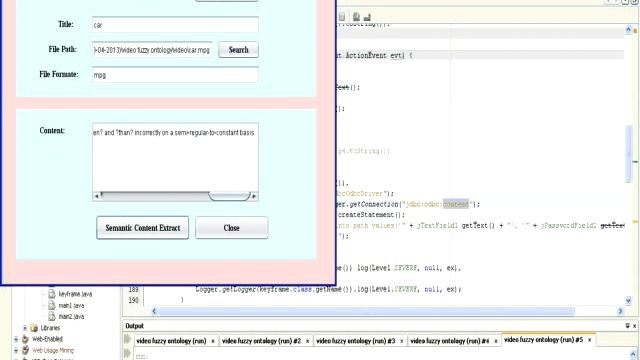The width and height of the screenshot is (640, 360).
Task: Click the editor horizontal scrollbar left arrow
Action: 154,311
